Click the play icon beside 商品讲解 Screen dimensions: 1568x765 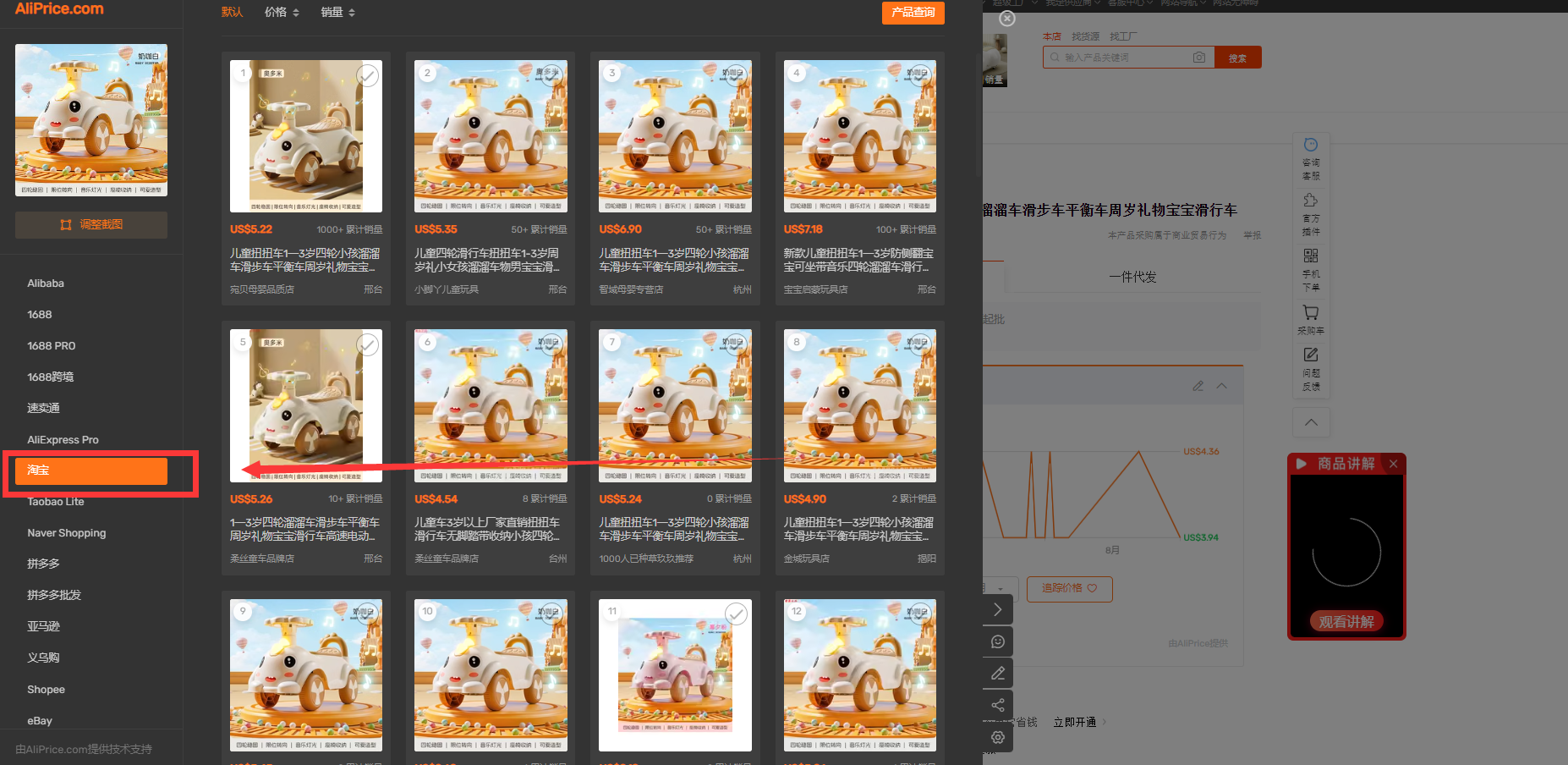pos(1302,464)
